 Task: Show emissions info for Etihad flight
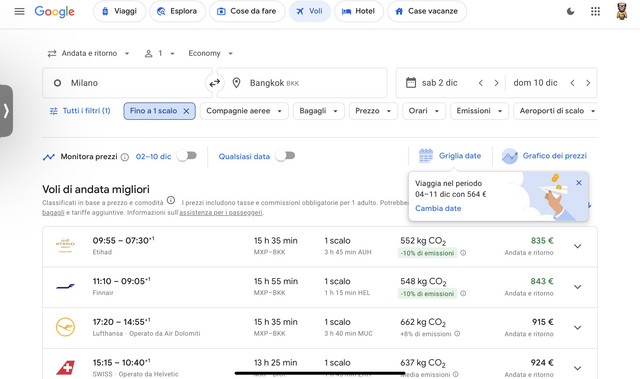[x=463, y=253]
